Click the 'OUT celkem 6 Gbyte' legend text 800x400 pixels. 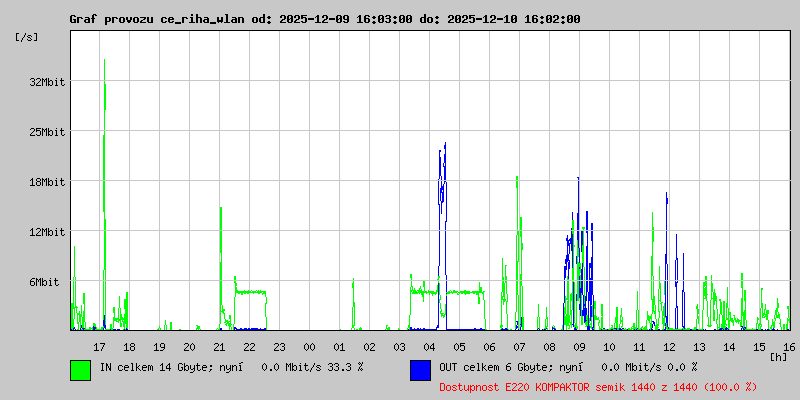[x=495, y=367]
